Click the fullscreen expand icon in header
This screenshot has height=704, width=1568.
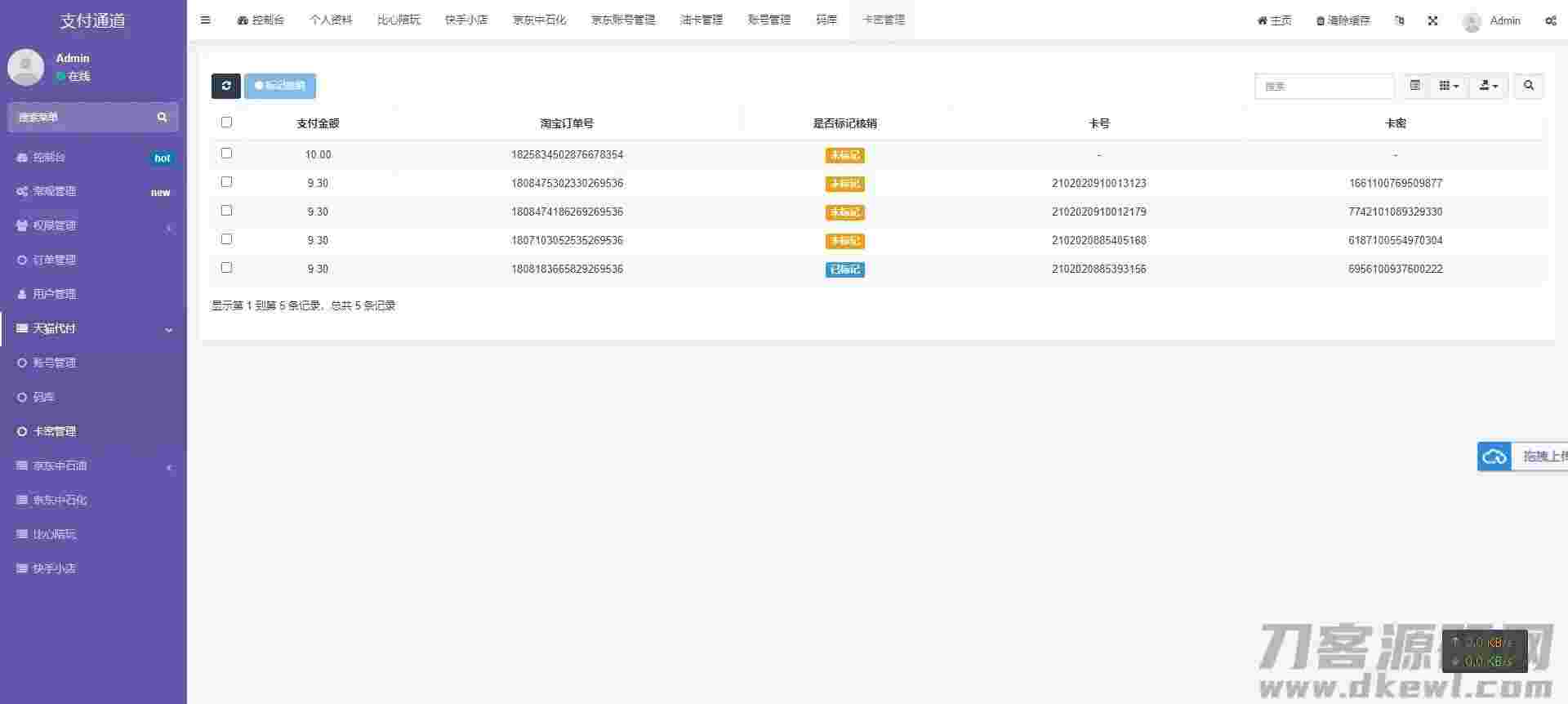click(x=1432, y=20)
